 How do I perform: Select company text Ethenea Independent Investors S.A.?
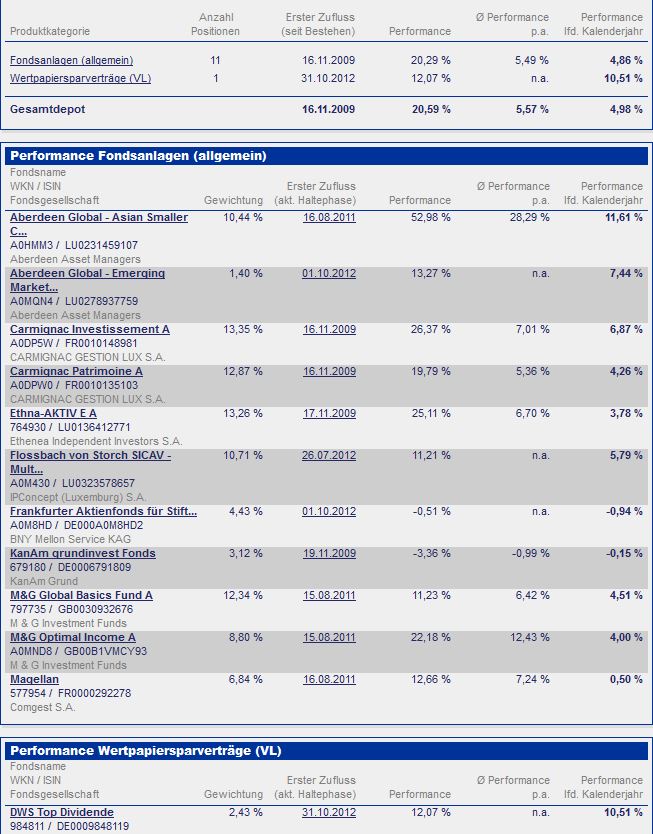pos(96,441)
